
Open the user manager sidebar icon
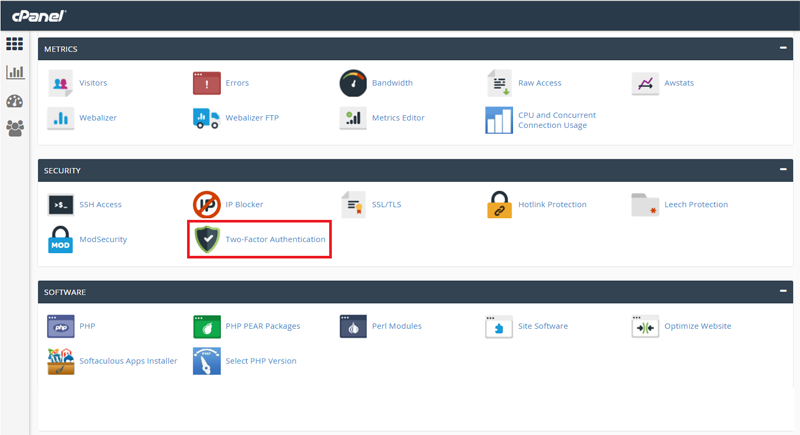tap(15, 128)
